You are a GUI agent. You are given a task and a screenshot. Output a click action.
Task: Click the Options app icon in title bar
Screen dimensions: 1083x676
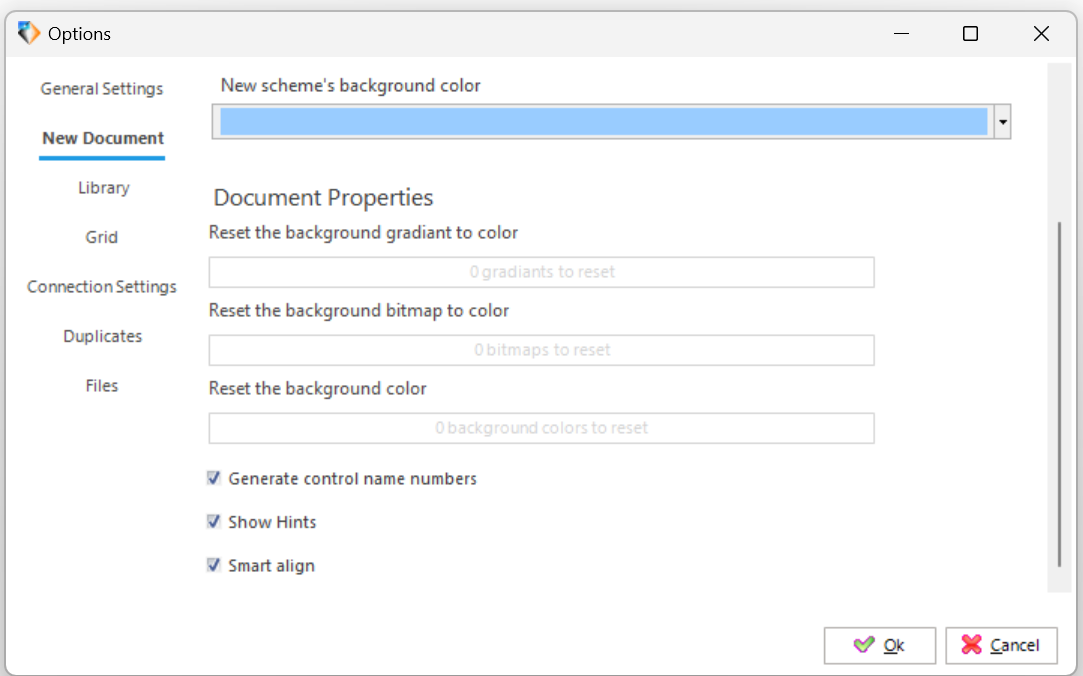(28, 33)
